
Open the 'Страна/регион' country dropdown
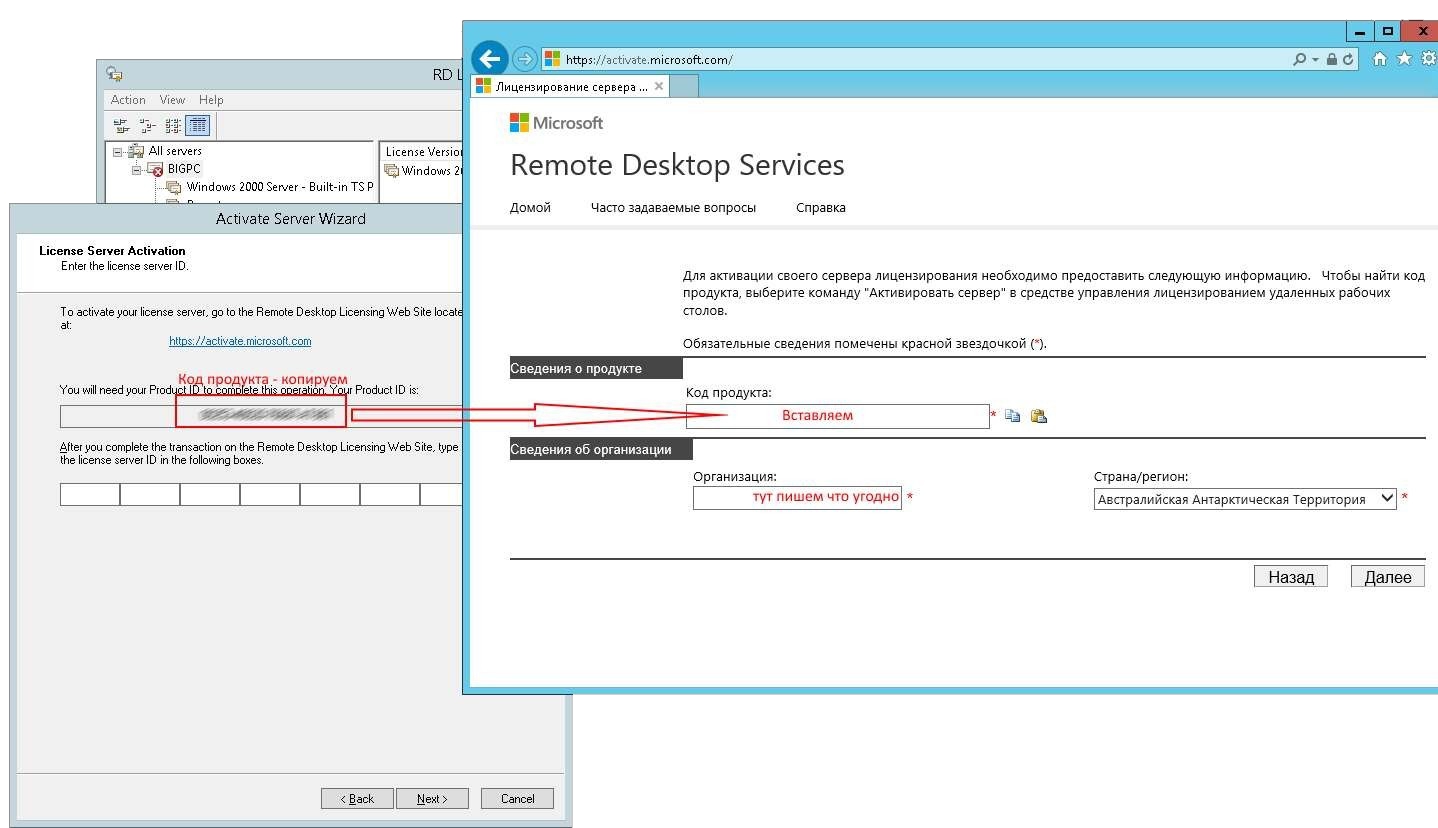(1245, 498)
